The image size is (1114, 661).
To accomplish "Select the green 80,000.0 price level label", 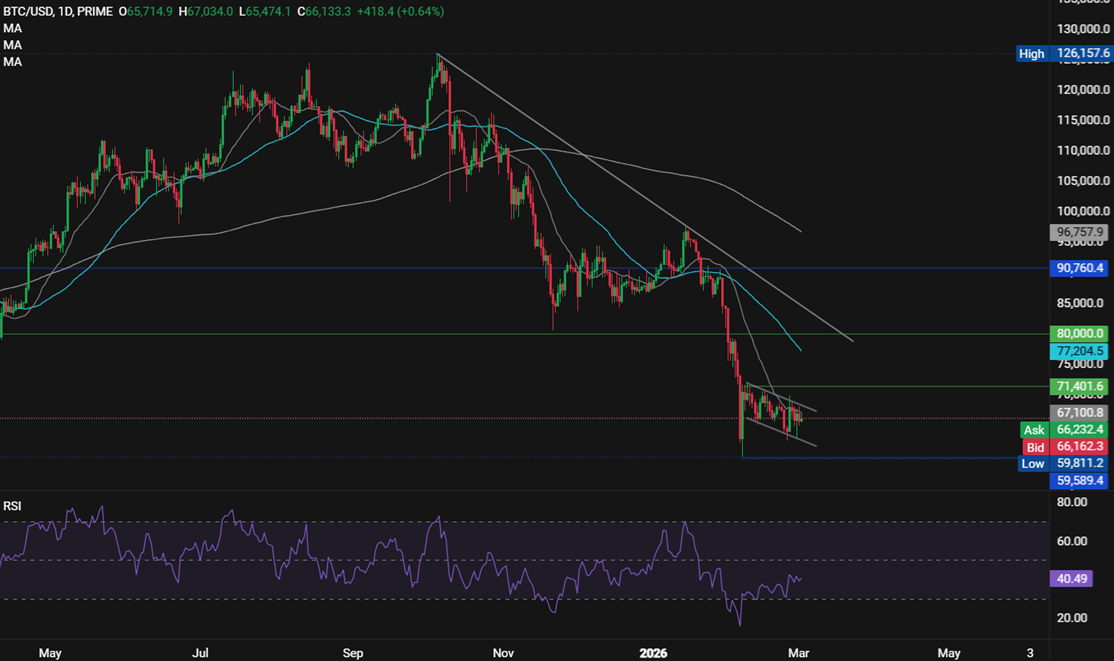I will (x=1082, y=333).
